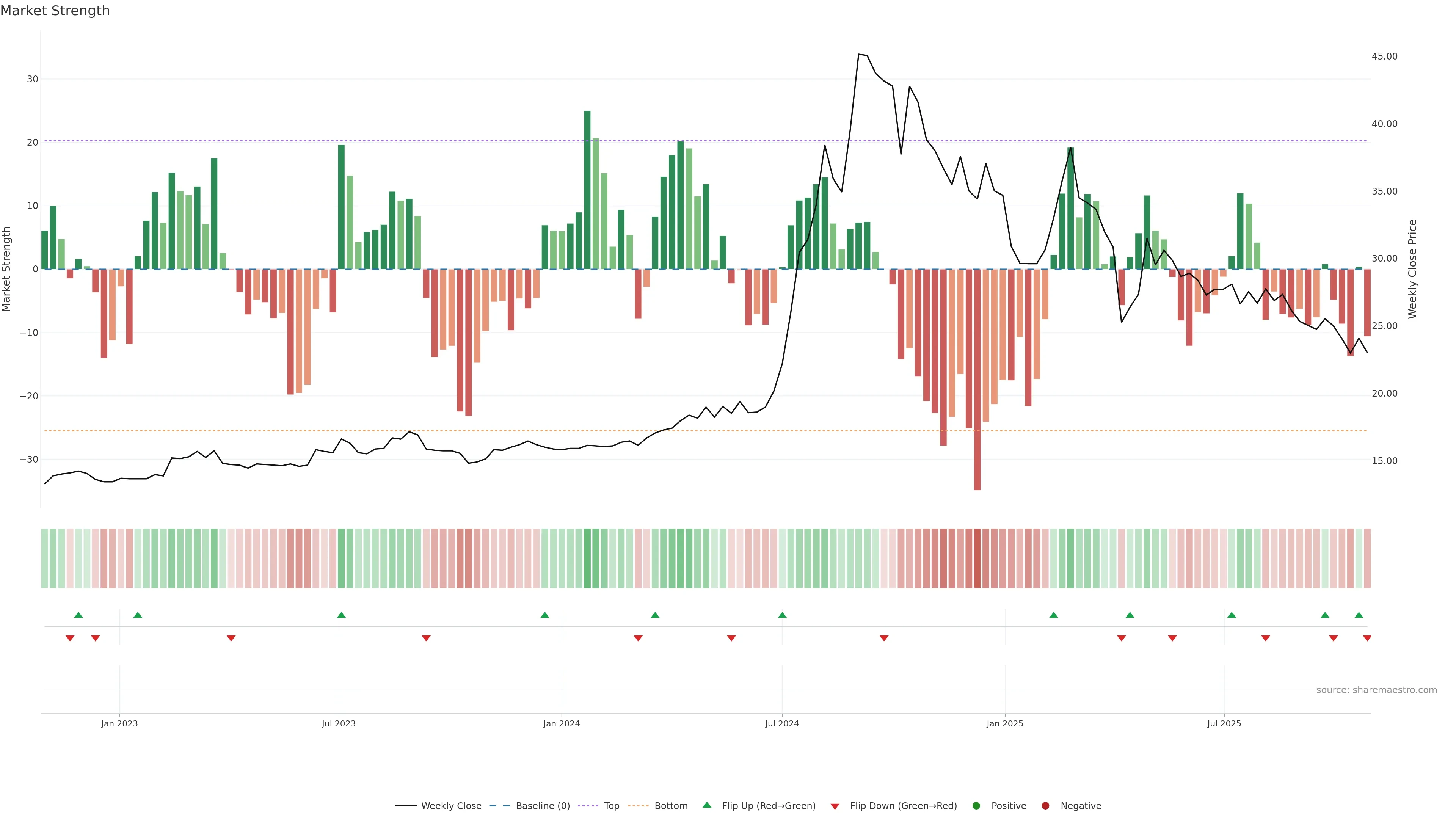Click the Jul 2025 x-axis label

(1224, 723)
